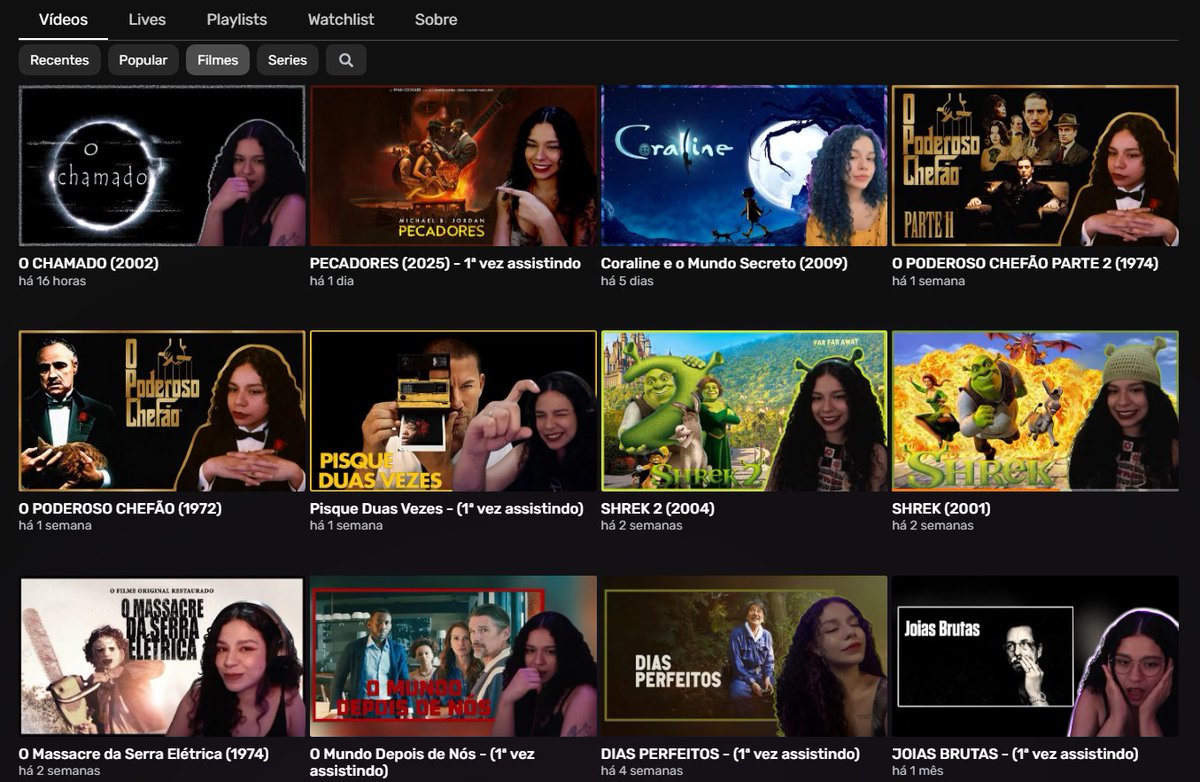
Task: Click the 'há 4 semanas' timestamp
Action: (x=642, y=771)
